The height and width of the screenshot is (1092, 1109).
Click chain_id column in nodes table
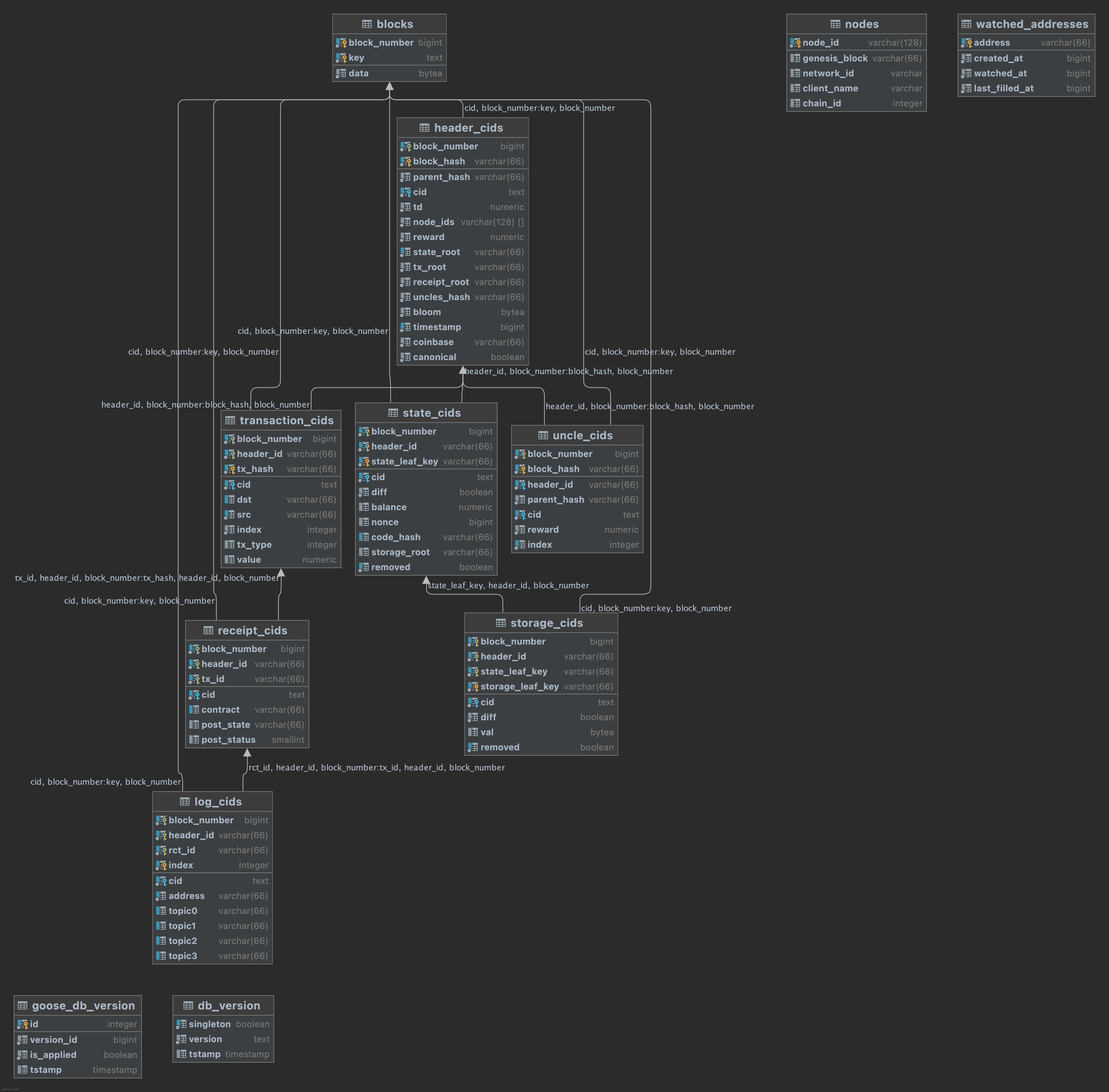(856, 103)
